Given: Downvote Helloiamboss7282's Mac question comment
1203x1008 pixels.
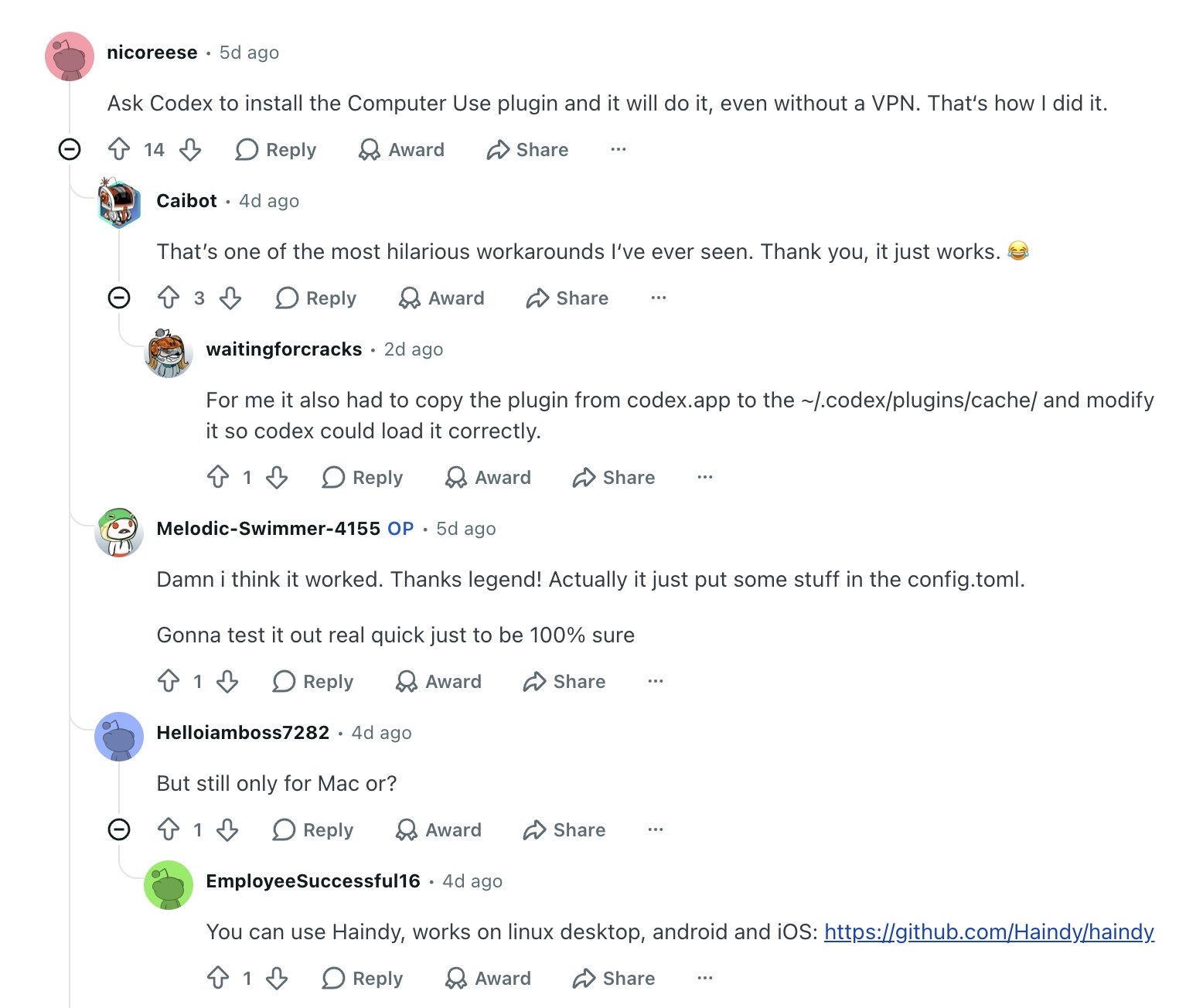Looking at the screenshot, I should point(227,829).
